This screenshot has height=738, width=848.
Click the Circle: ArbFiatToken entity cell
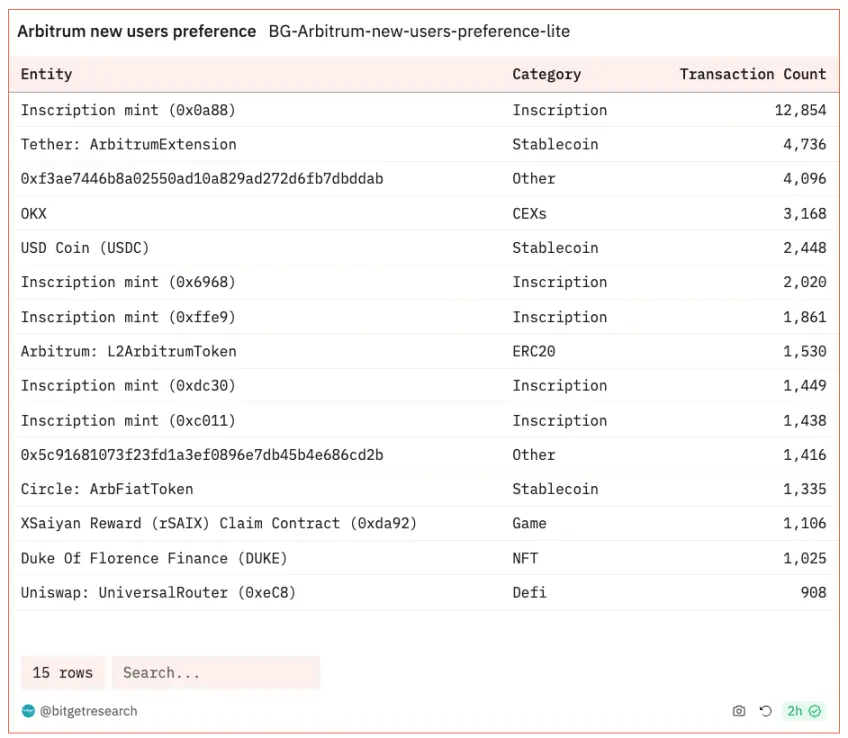click(x=107, y=489)
